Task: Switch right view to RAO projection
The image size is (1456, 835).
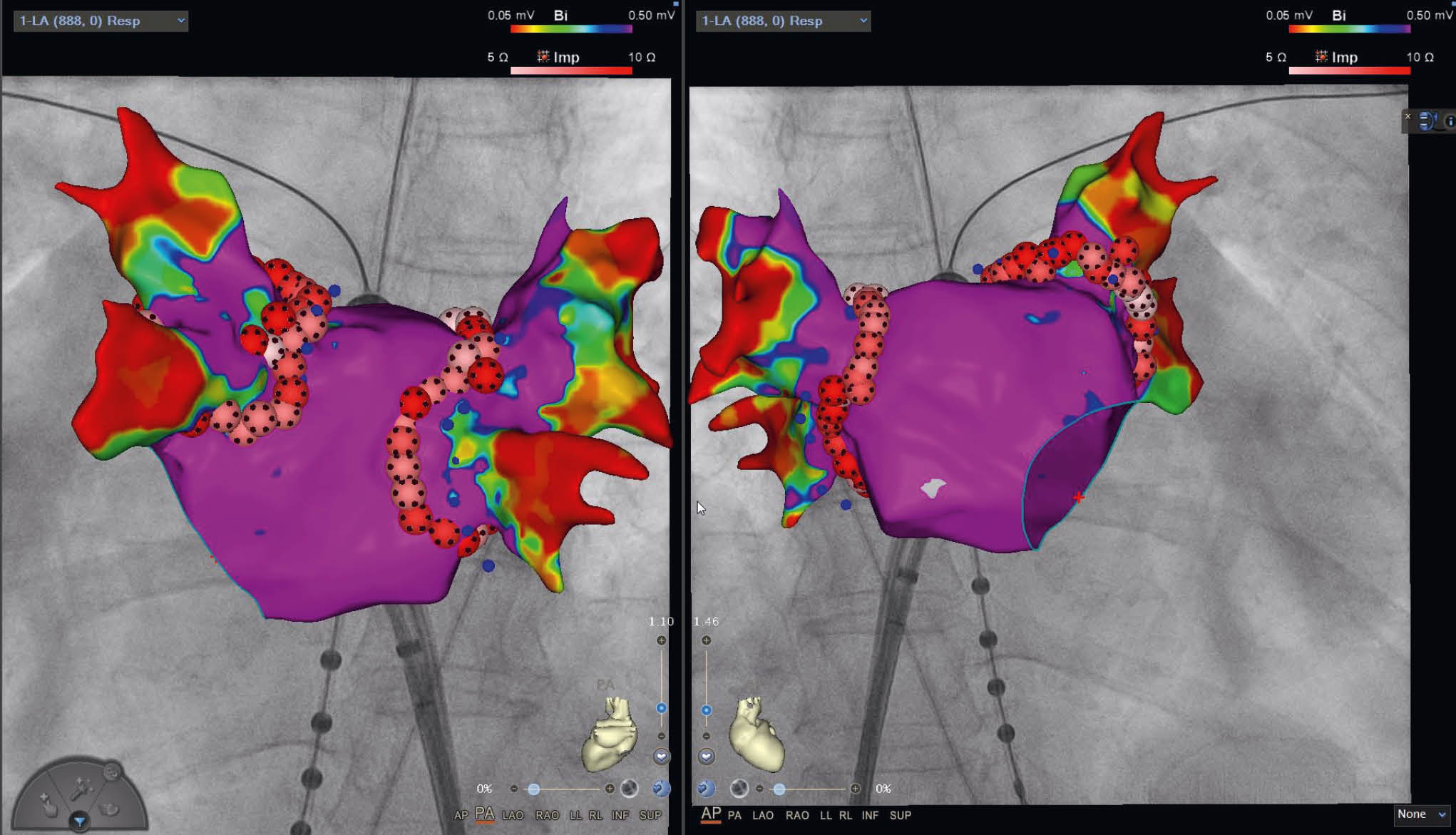Action: (x=796, y=815)
